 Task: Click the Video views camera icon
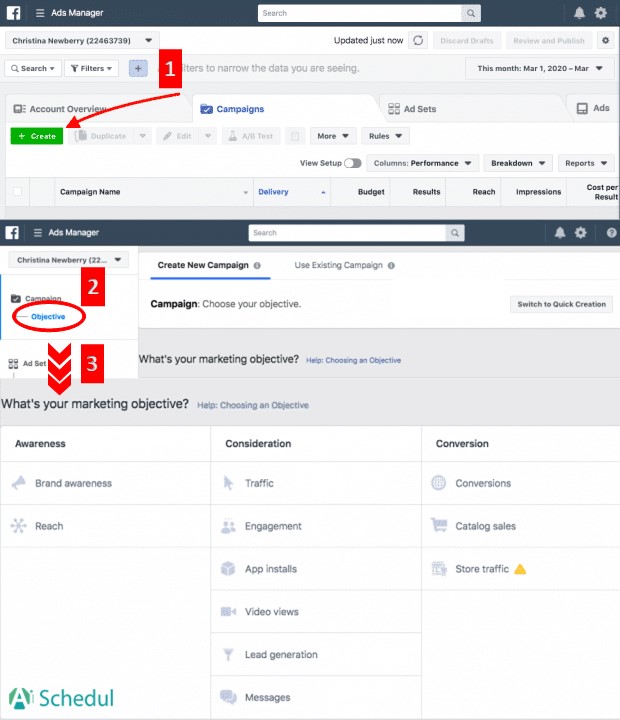point(228,611)
